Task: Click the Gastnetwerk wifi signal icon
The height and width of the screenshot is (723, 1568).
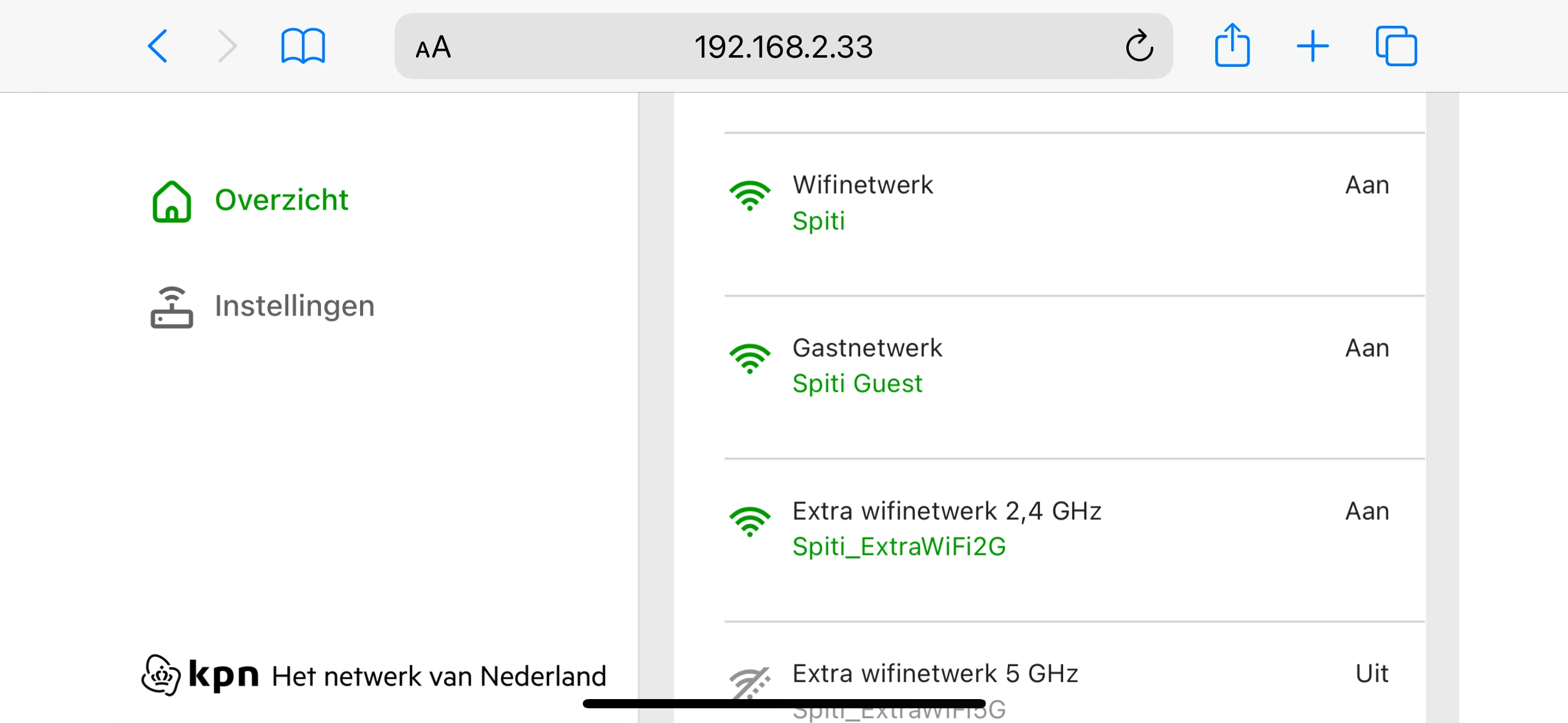Action: pos(749,359)
